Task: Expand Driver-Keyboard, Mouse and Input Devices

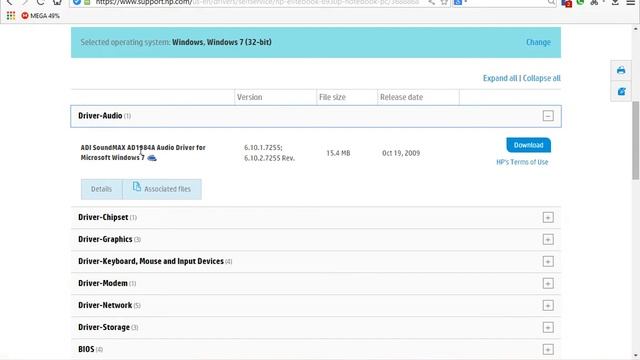Action: pos(548,261)
